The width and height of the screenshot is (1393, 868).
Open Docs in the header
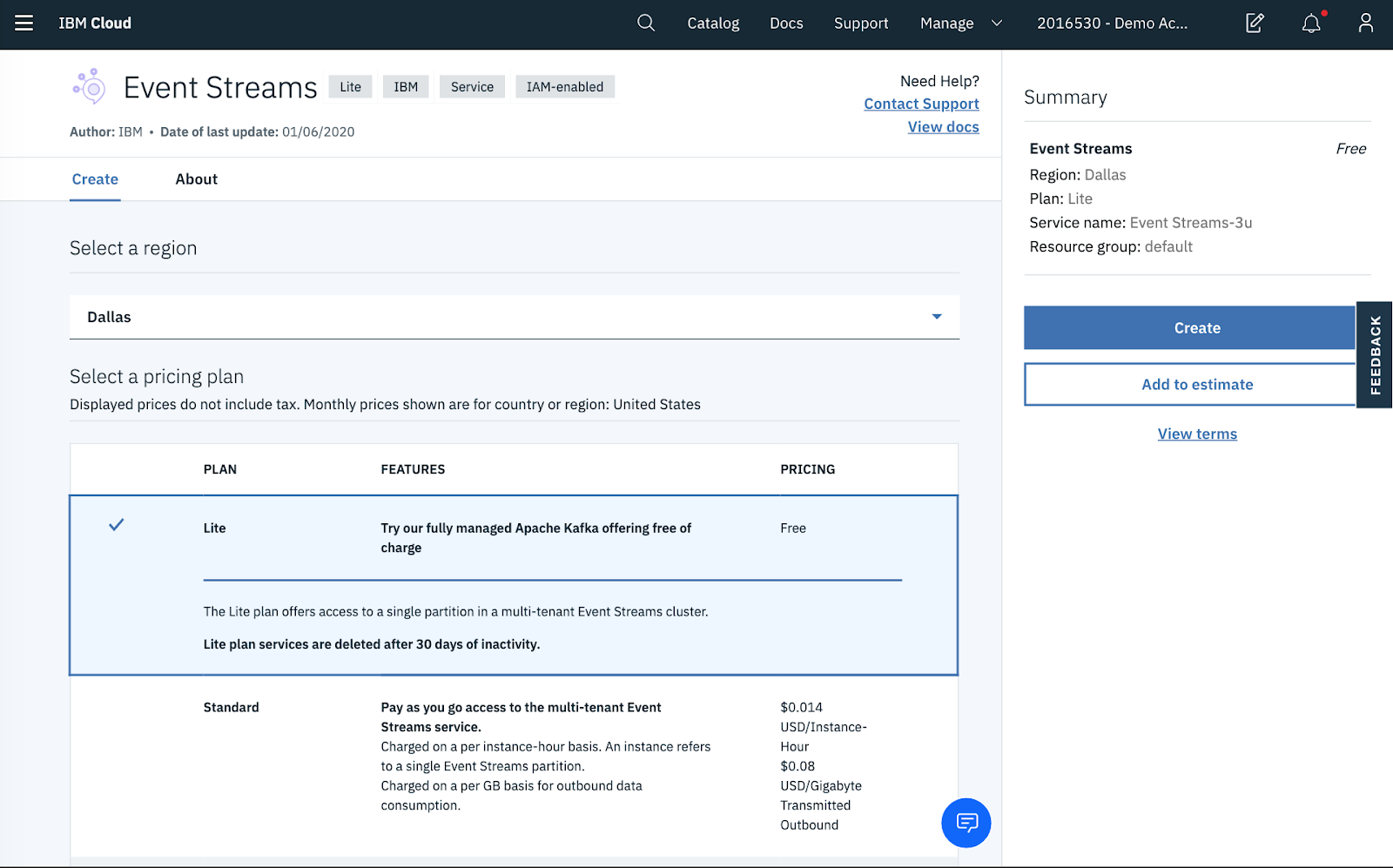coord(786,24)
